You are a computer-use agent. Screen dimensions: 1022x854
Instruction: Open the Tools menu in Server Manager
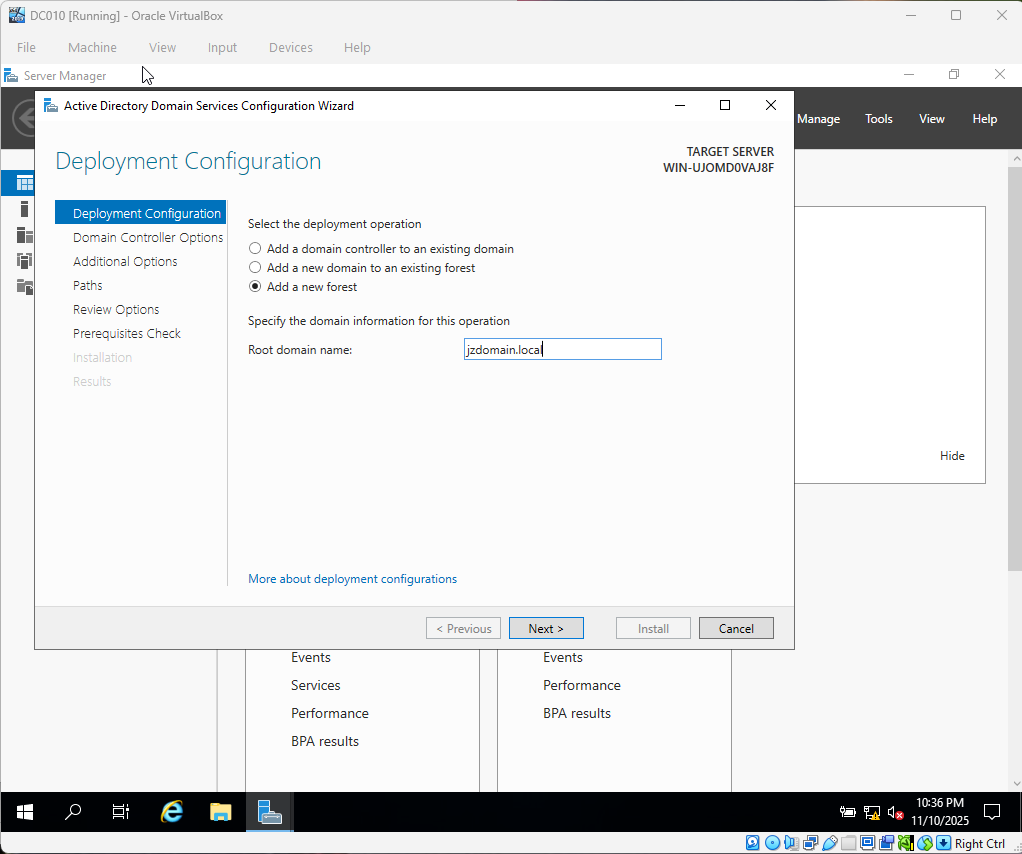pos(878,118)
